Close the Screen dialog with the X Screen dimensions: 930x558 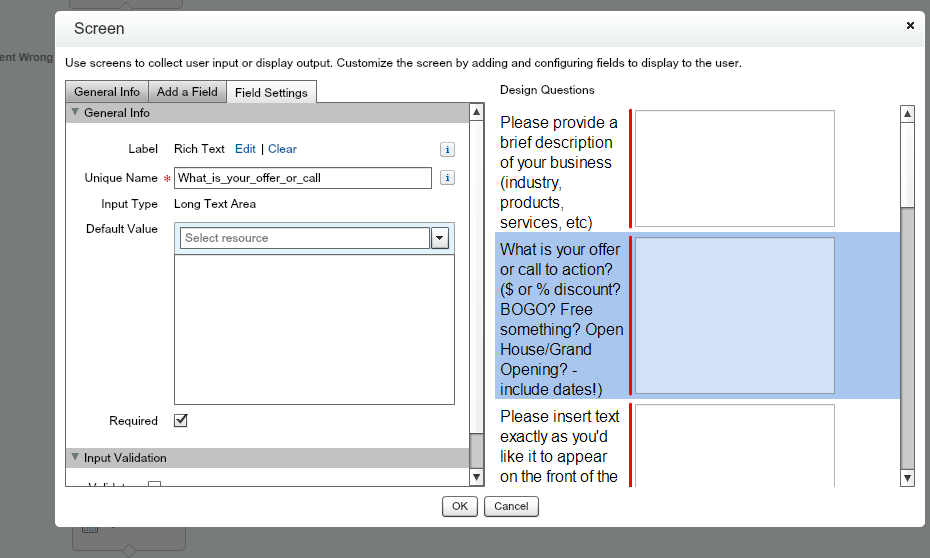(x=910, y=26)
